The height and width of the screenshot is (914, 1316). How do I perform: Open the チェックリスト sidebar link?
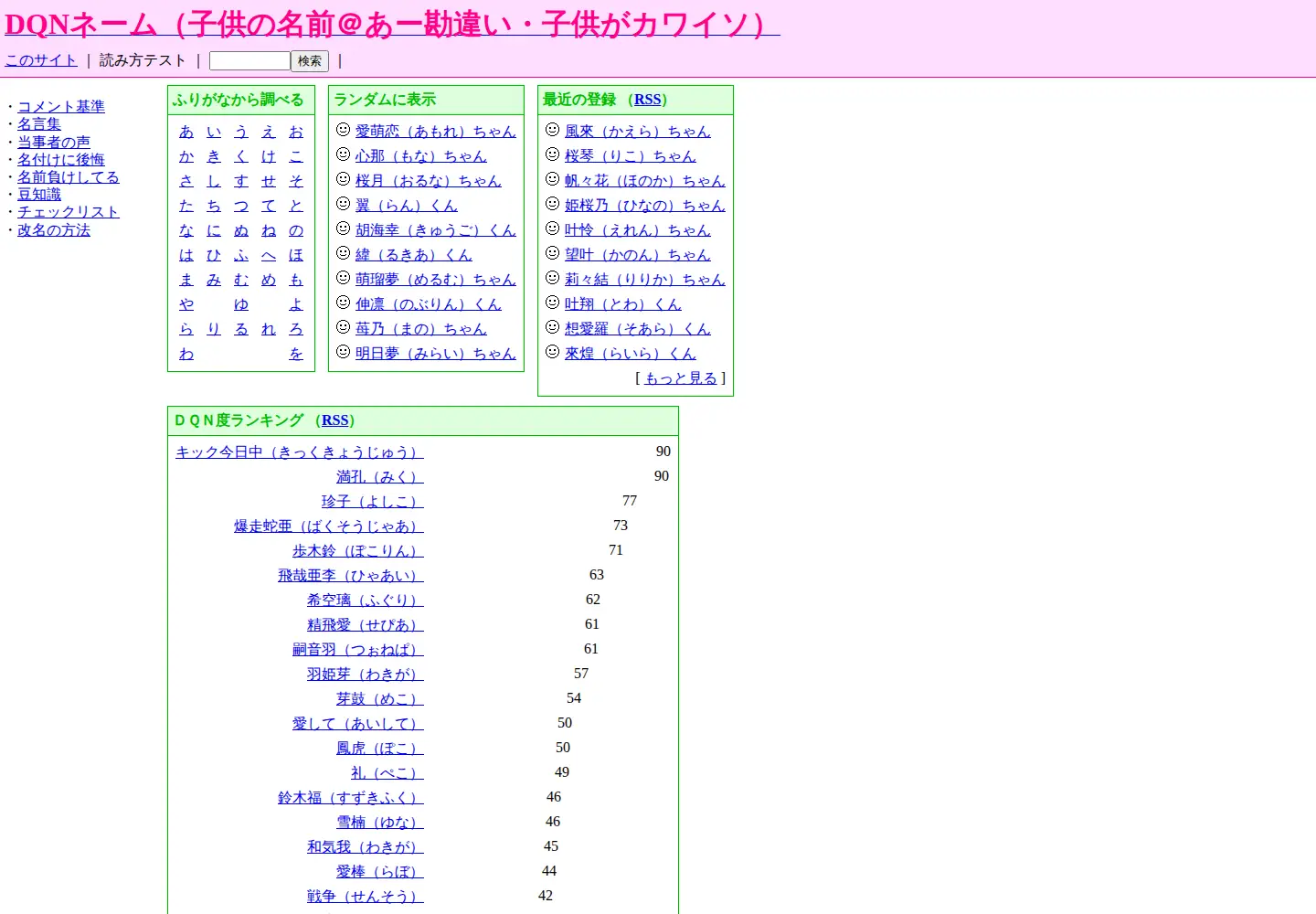(x=69, y=212)
